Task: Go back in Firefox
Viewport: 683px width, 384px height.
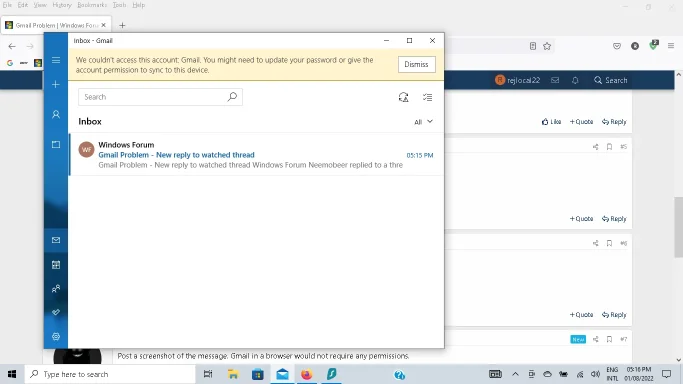Action: 12,46
